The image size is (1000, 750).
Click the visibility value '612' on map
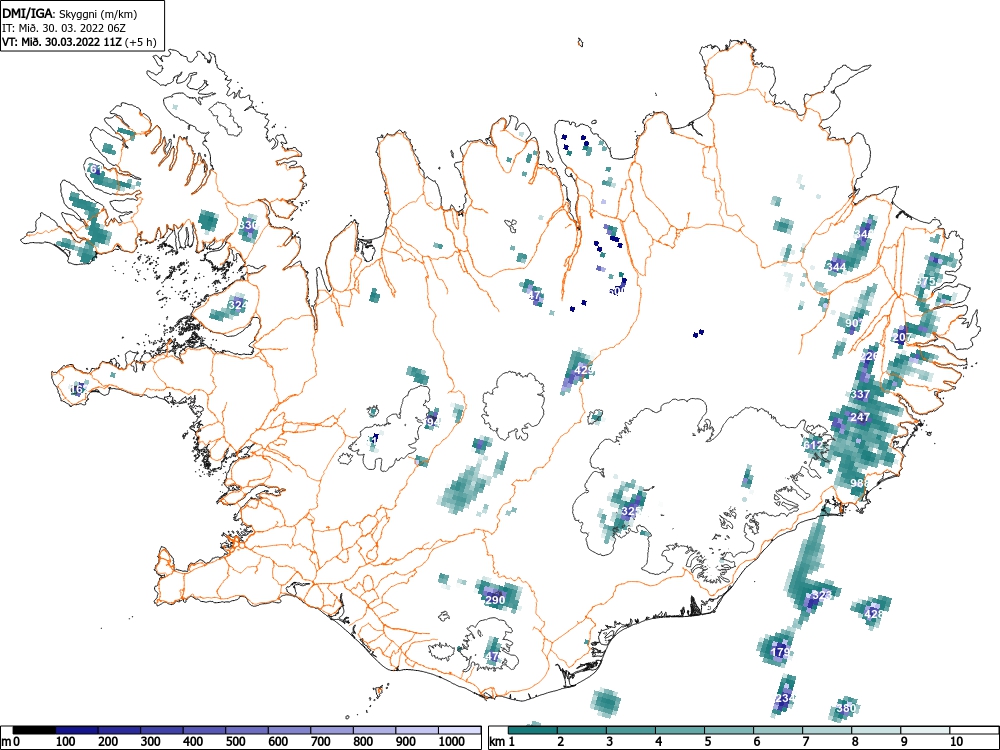click(x=814, y=445)
